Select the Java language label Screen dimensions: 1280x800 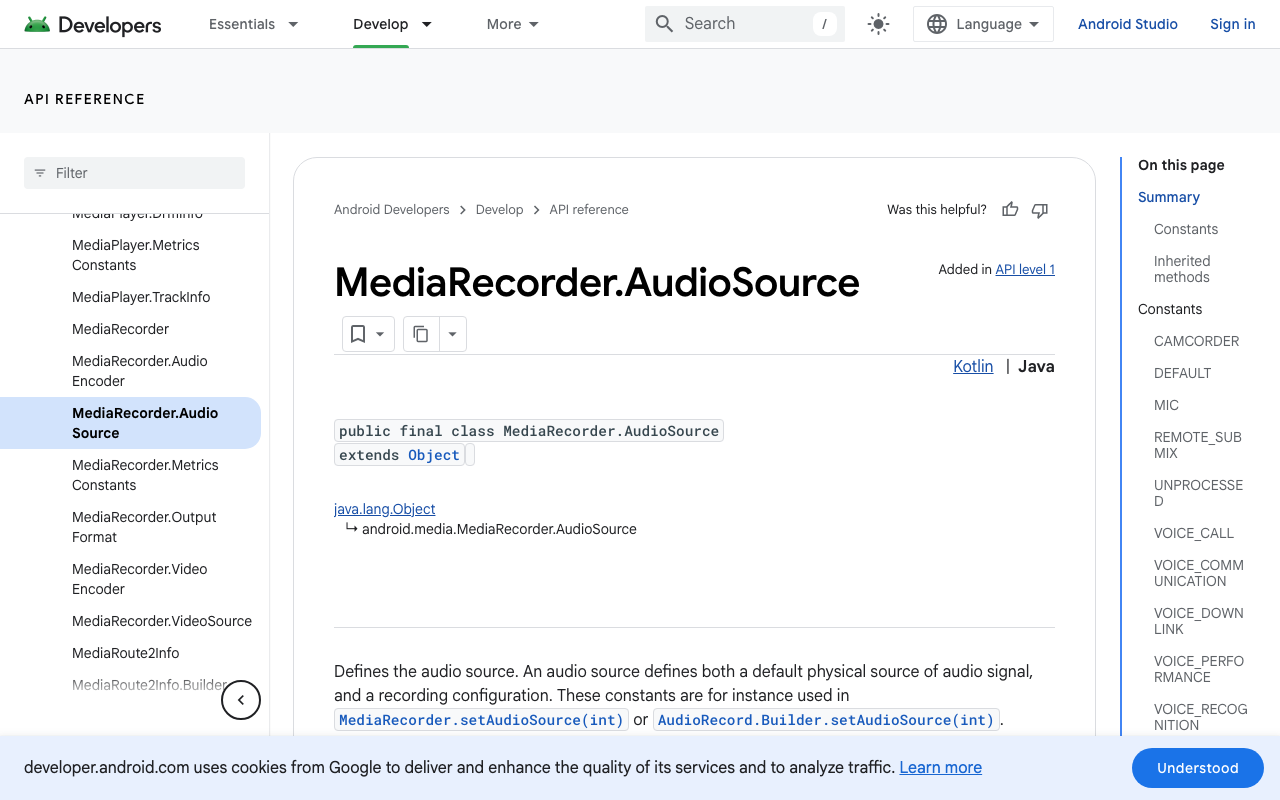coord(1036,366)
